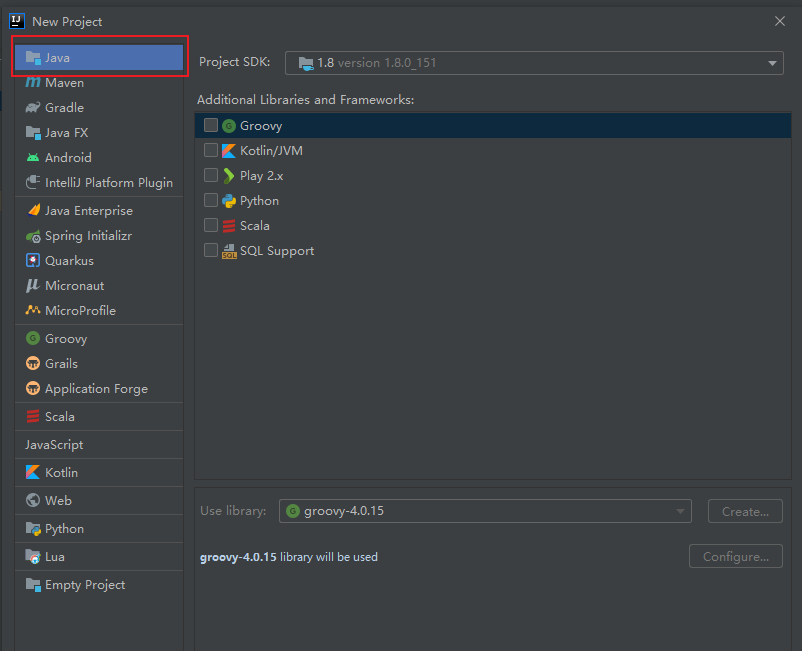Choose the Gradle label in the list

tap(64, 108)
